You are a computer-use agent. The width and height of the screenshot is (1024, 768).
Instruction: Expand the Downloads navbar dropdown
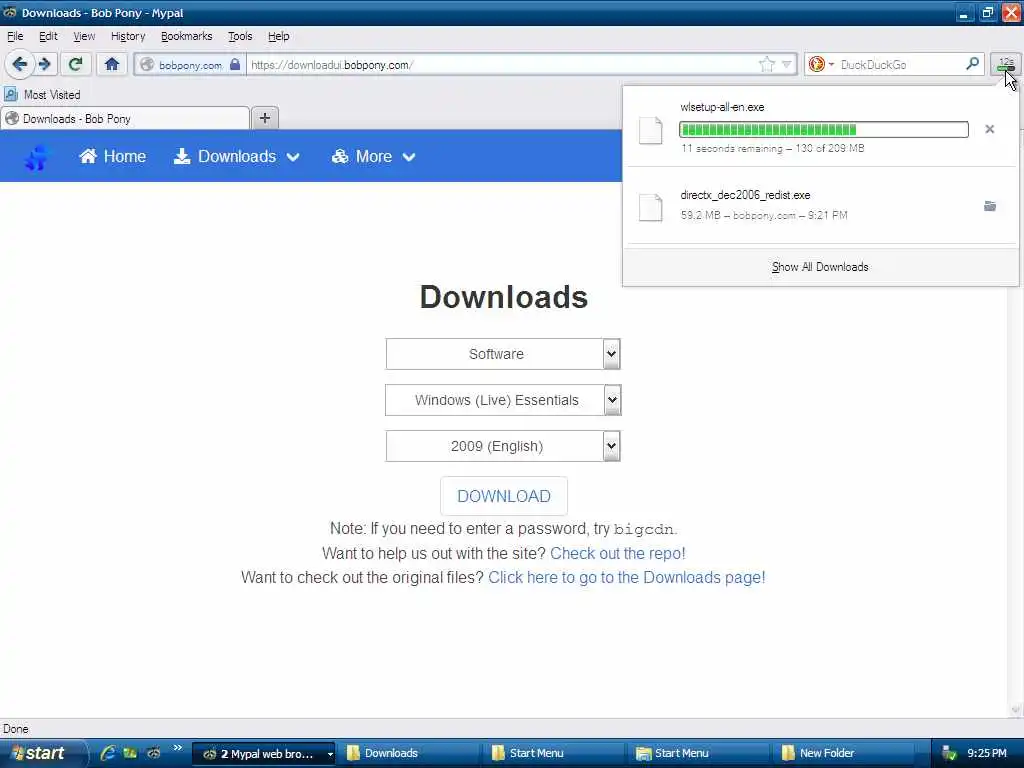236,157
